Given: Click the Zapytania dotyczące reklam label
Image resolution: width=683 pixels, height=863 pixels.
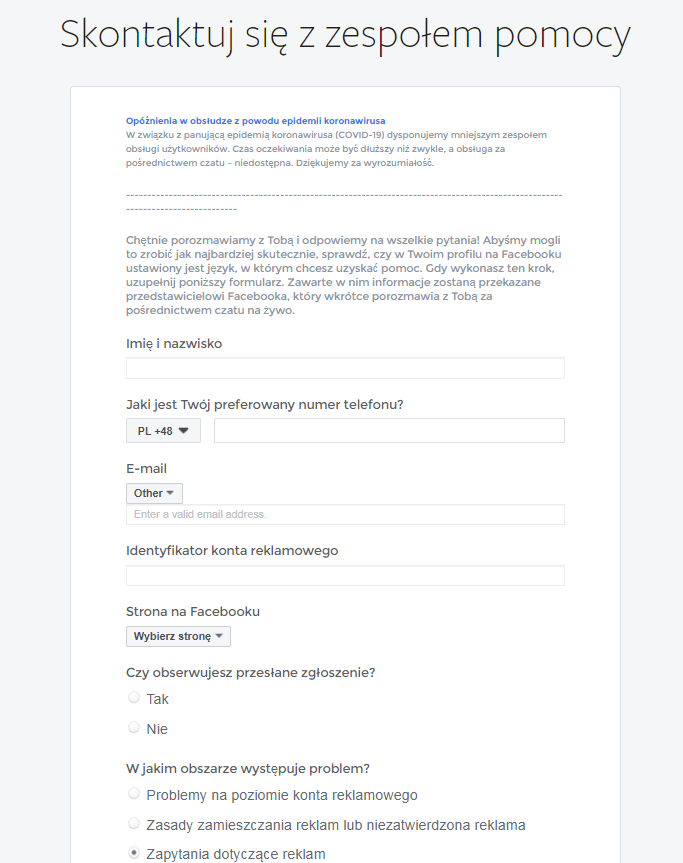Looking at the screenshot, I should pyautogui.click(x=236, y=854).
